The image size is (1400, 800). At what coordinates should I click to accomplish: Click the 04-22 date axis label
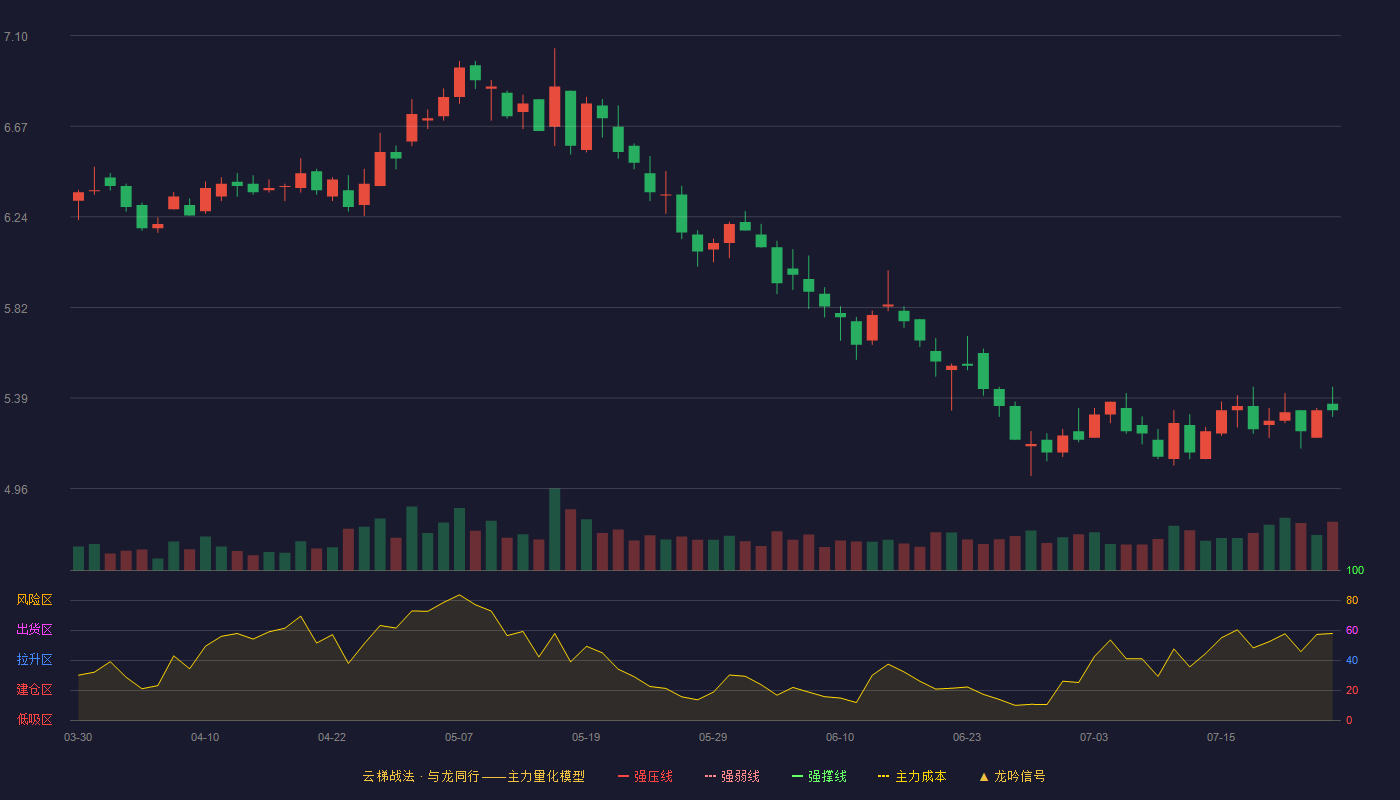pos(332,737)
